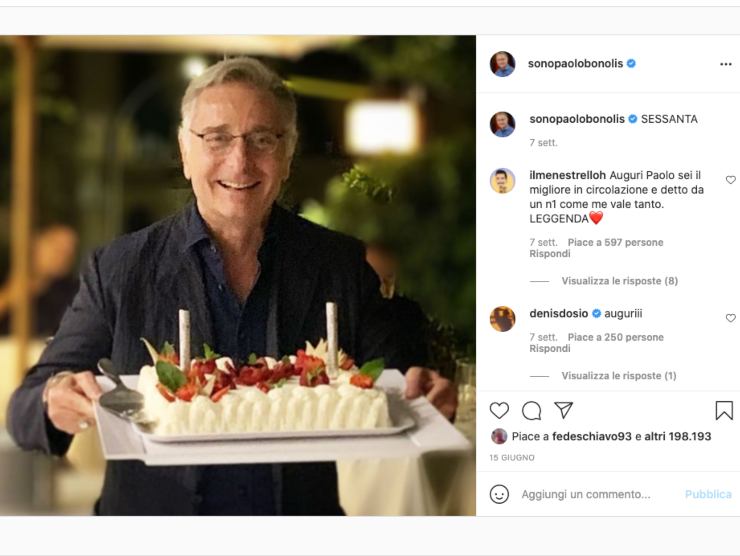Viewport: 740px width, 556px height.
Task: Save post with the bookmark icon
Action: (x=724, y=410)
